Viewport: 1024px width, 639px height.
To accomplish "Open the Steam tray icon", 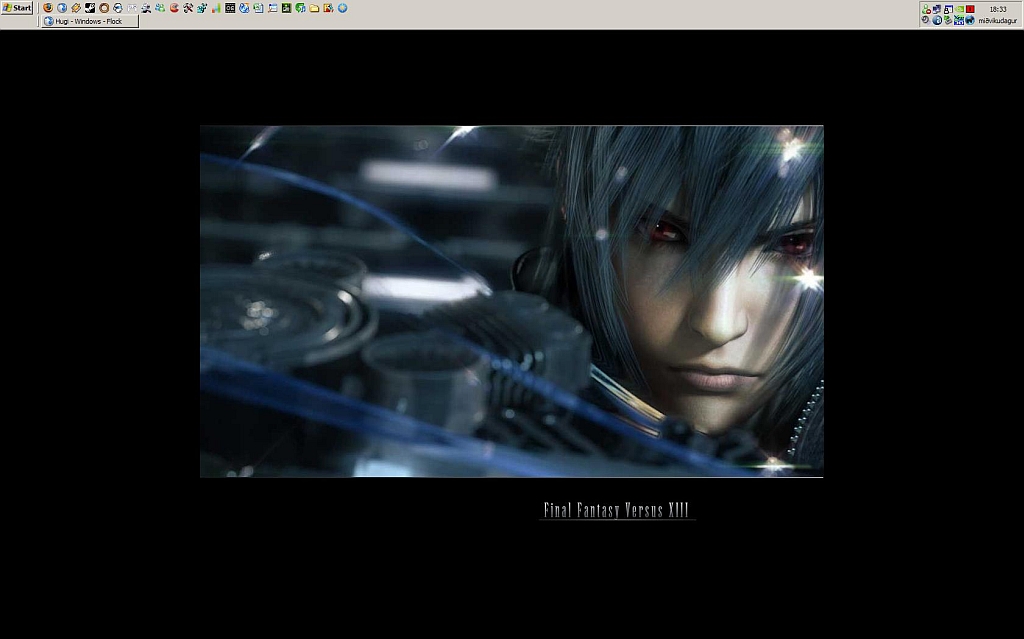I will 925,20.
